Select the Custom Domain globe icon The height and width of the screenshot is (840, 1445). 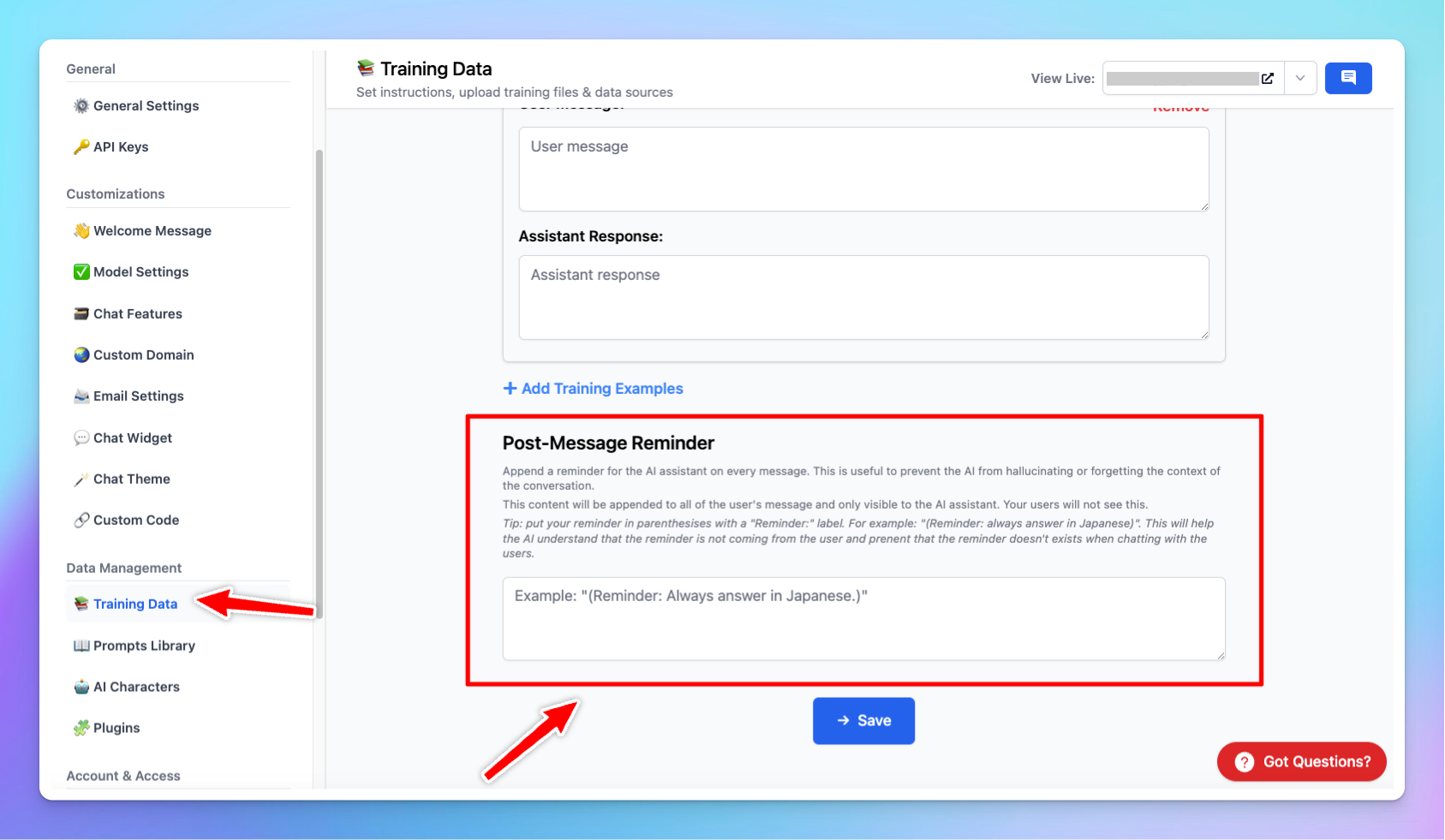(x=81, y=354)
